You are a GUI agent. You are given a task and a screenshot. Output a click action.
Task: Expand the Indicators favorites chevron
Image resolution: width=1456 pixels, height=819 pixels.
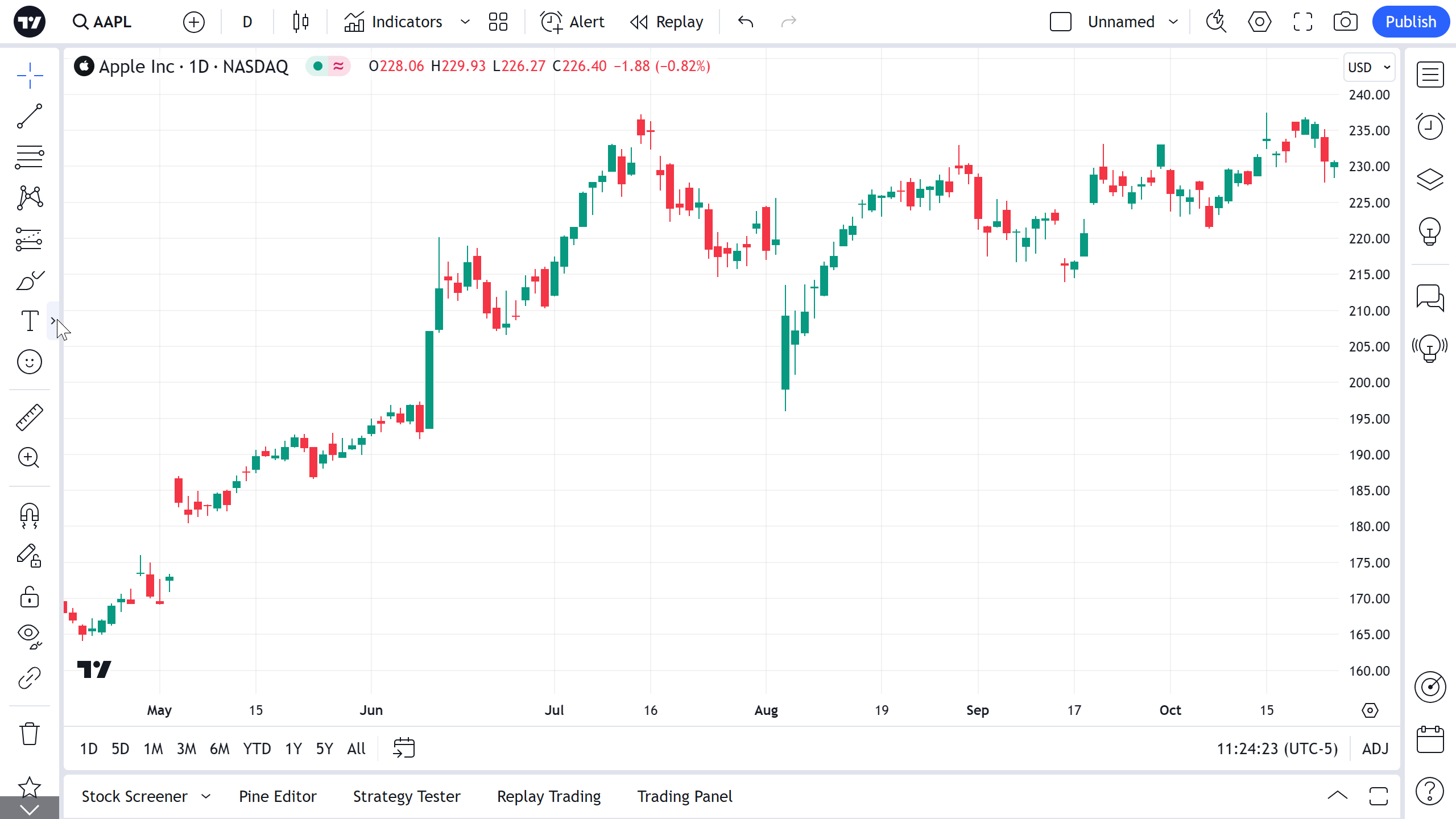click(x=465, y=22)
